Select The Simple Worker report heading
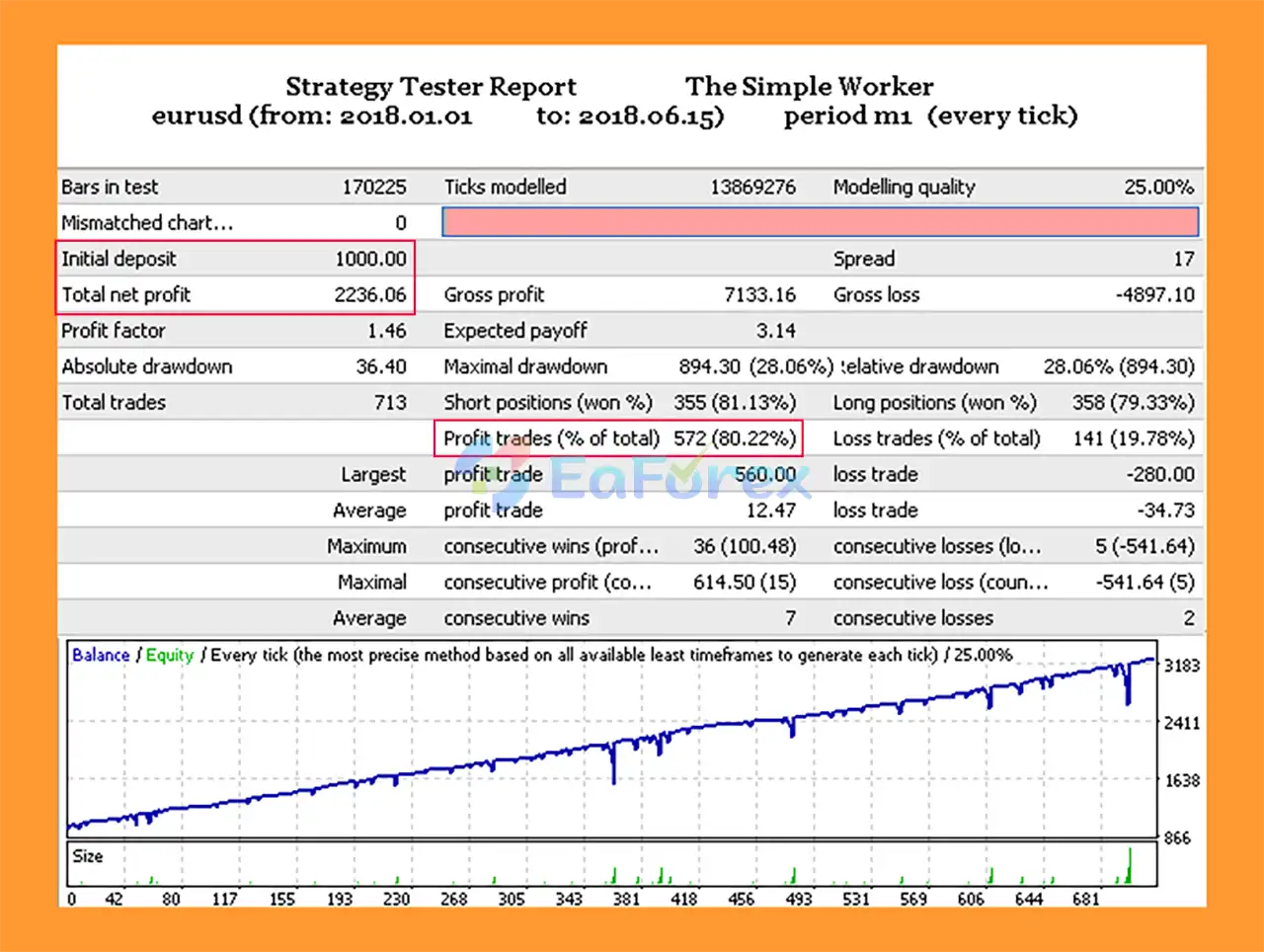The image size is (1264, 952). pos(809,87)
